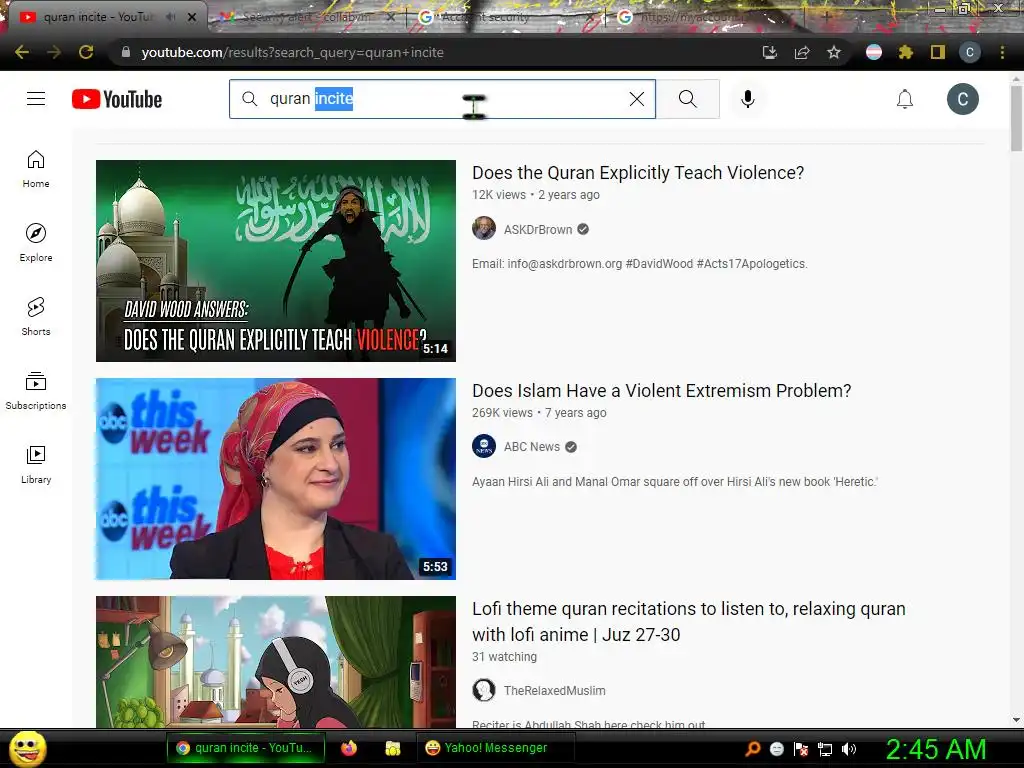Open Shorts in the YouTube sidebar

tap(36, 317)
